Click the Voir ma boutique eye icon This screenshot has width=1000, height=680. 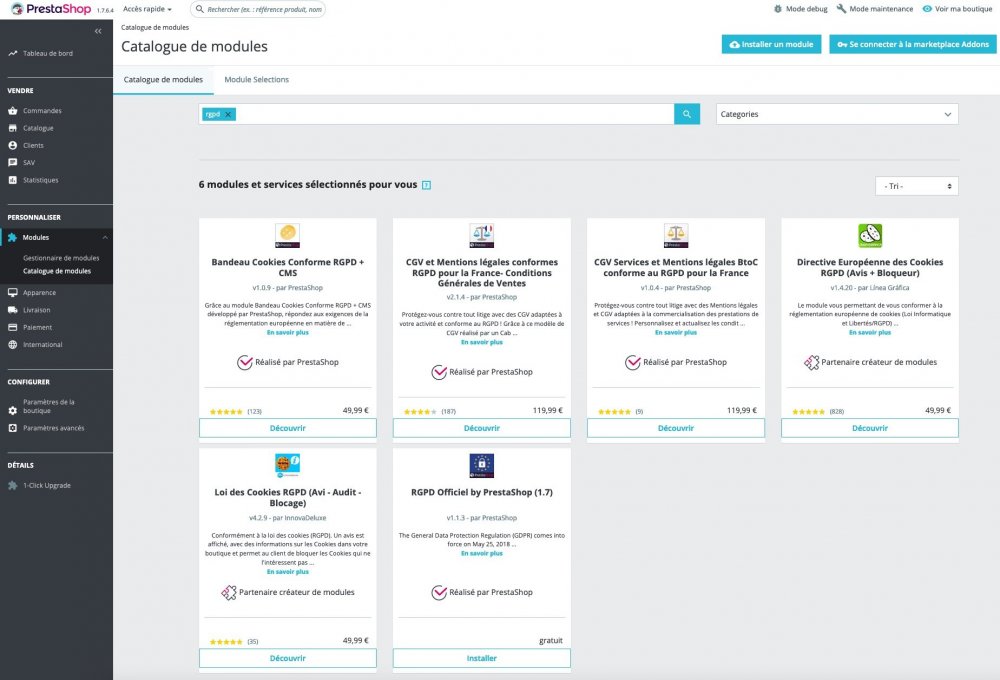click(x=927, y=9)
